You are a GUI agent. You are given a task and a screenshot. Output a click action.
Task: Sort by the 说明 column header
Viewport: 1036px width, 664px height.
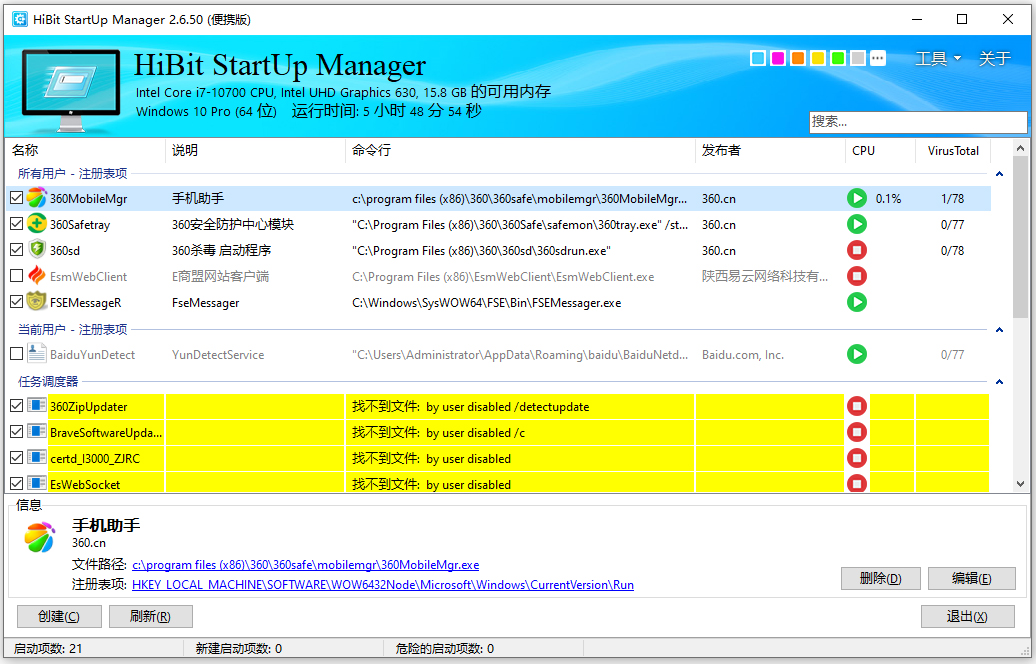[255, 151]
